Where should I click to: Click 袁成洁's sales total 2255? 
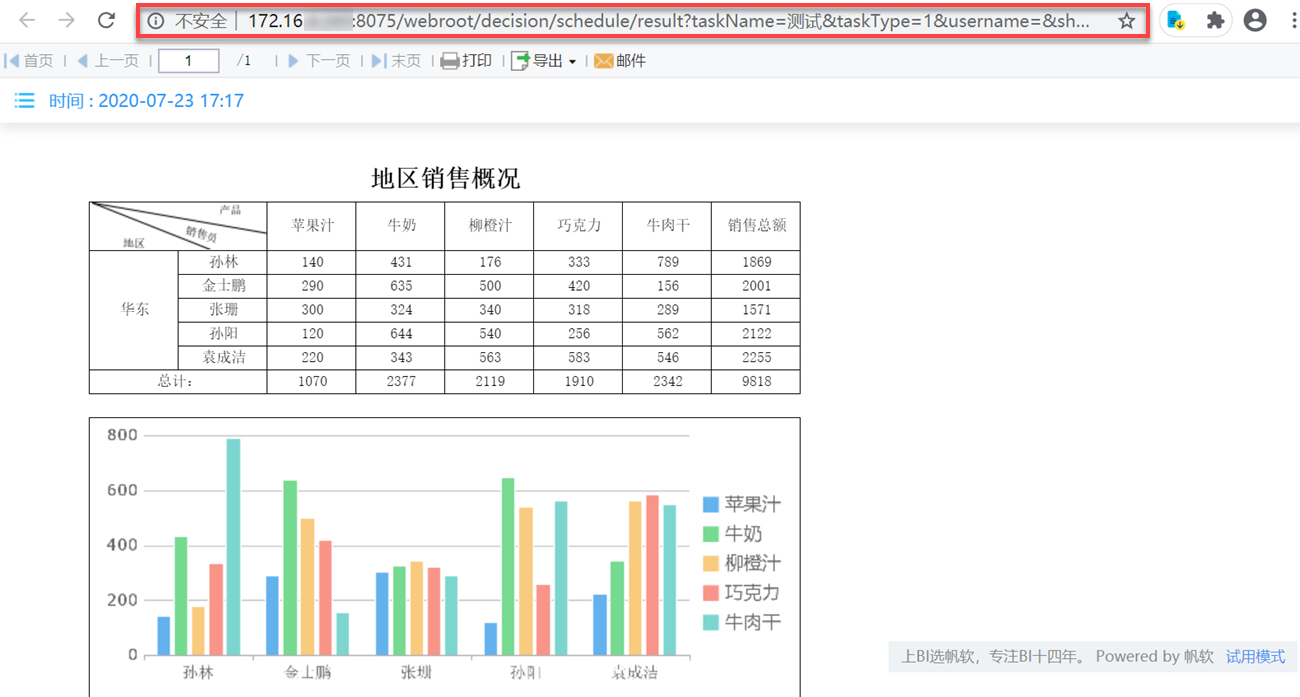coord(757,358)
